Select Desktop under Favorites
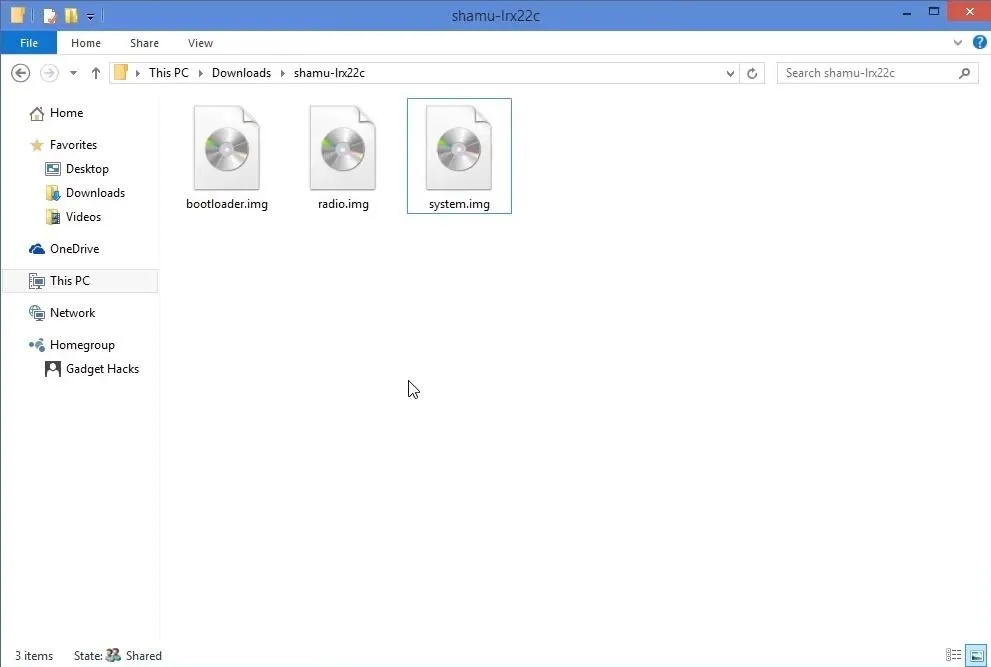991x667 pixels. coord(87,169)
